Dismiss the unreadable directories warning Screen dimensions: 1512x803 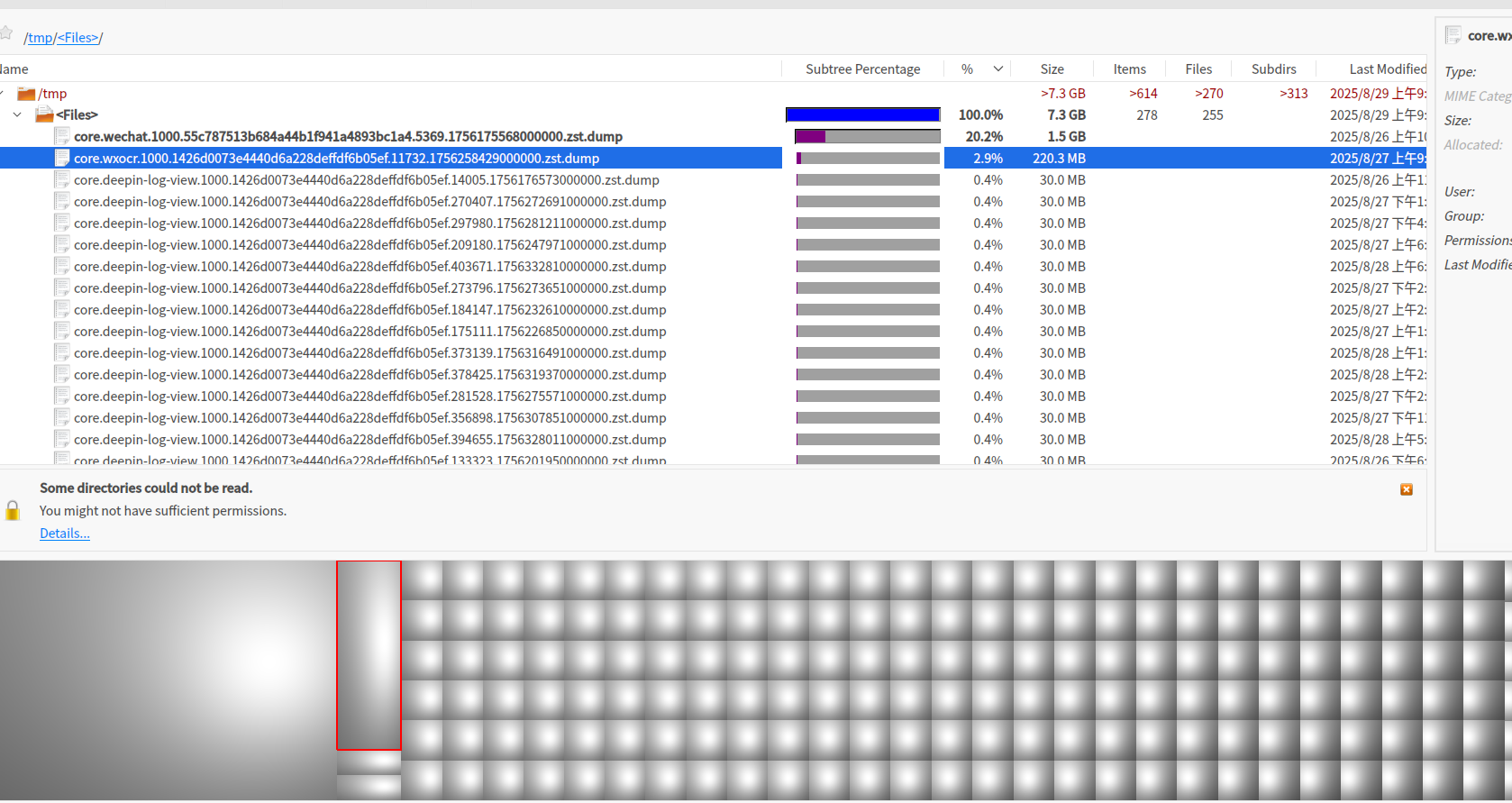tap(1407, 489)
